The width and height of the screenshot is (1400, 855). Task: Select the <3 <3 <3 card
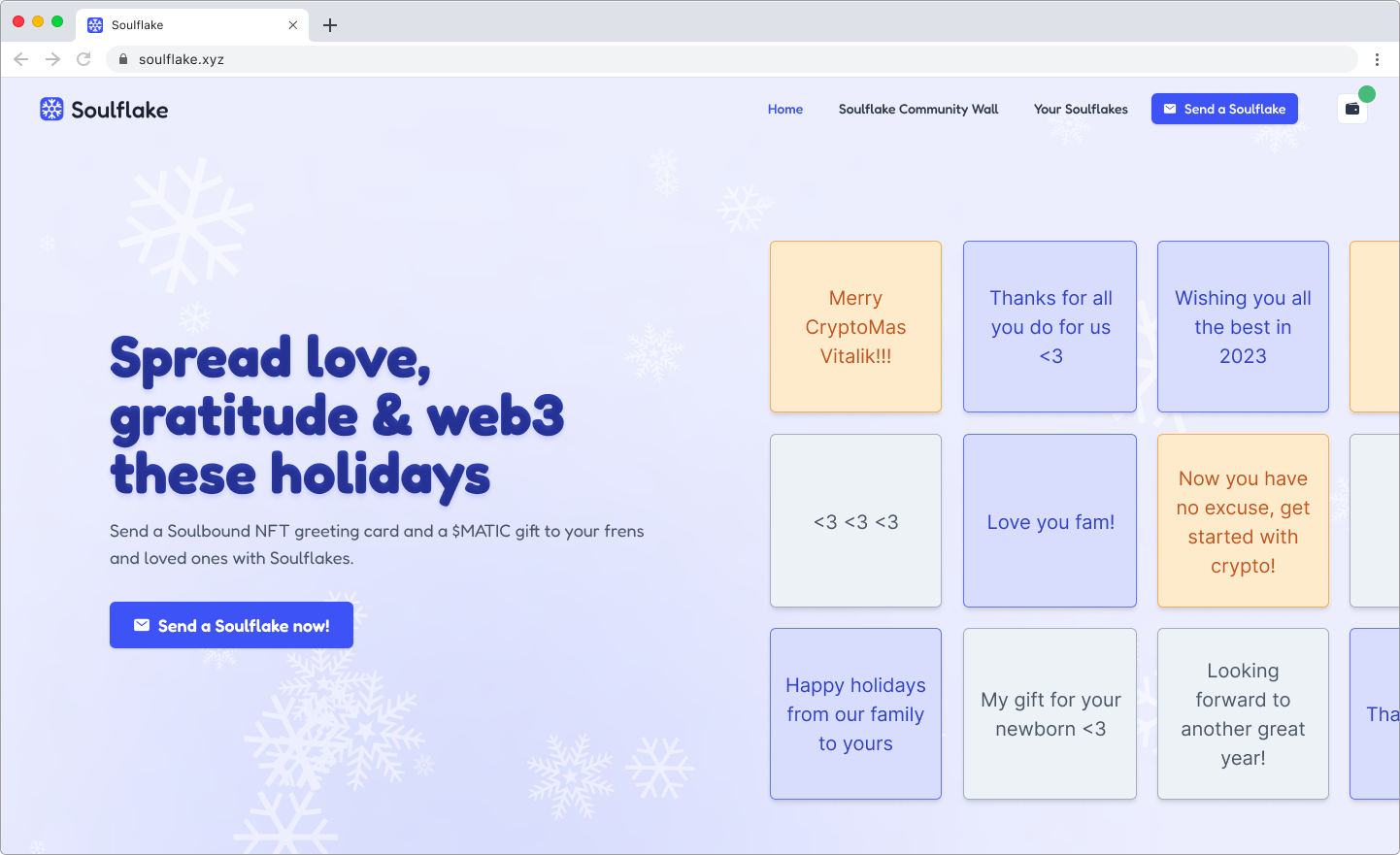pos(855,521)
